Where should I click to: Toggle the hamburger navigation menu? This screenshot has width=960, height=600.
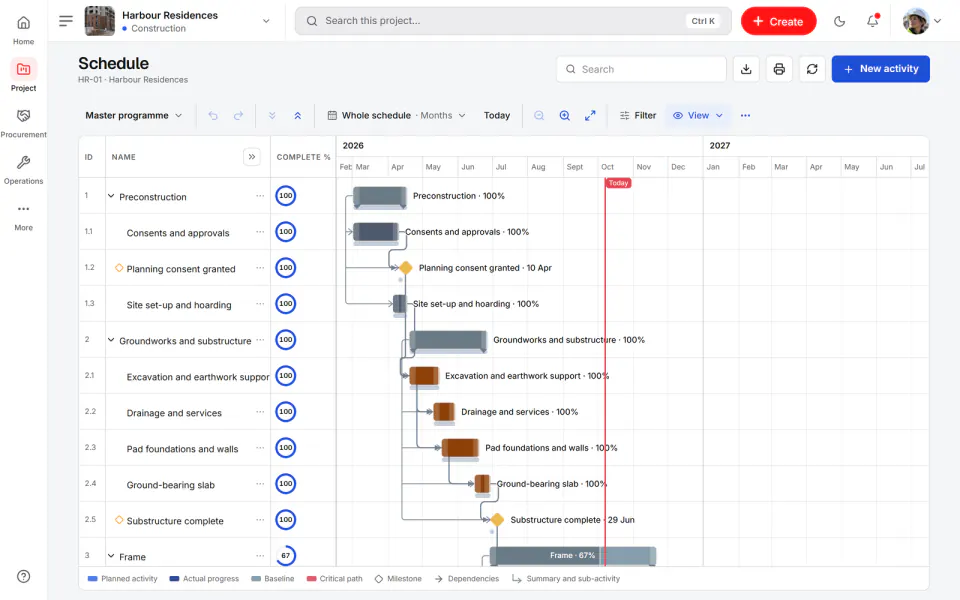pos(66,21)
